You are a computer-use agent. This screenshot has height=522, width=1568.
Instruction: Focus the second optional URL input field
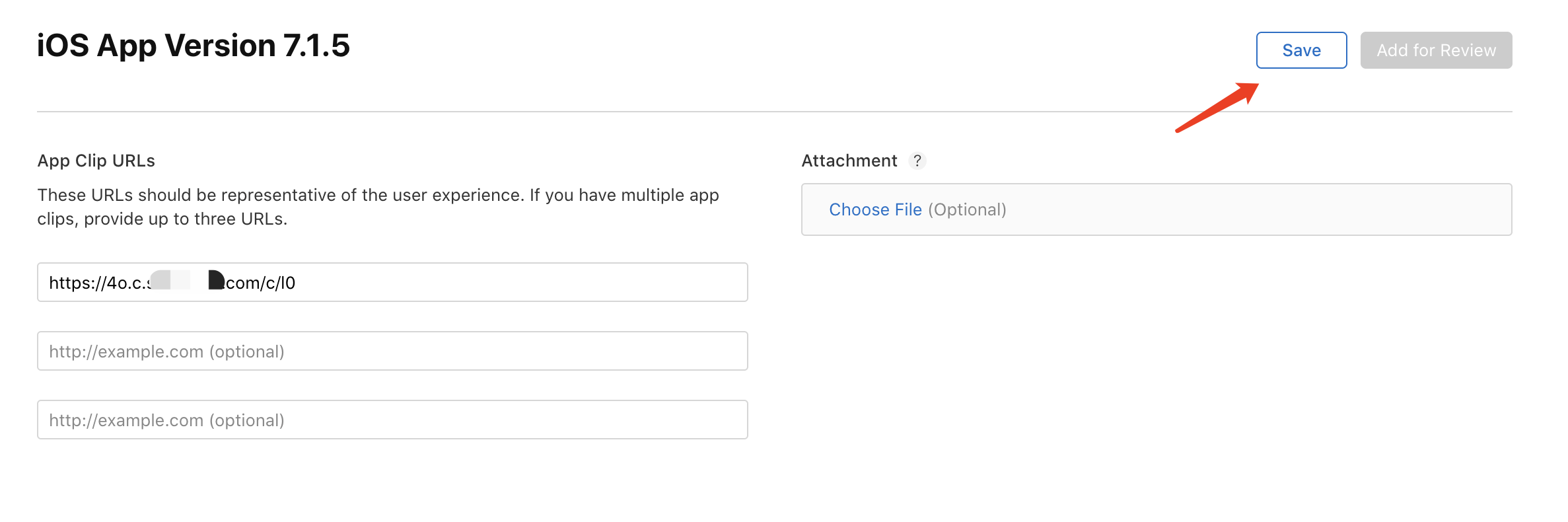click(392, 351)
